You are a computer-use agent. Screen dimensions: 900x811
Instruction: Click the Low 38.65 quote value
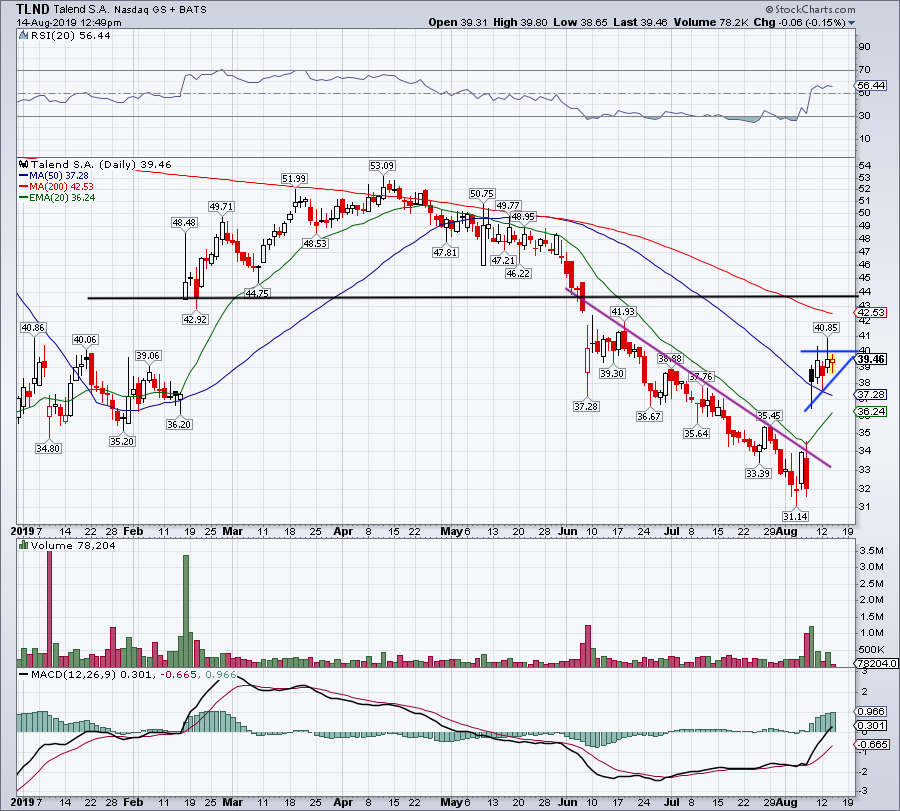pos(580,22)
